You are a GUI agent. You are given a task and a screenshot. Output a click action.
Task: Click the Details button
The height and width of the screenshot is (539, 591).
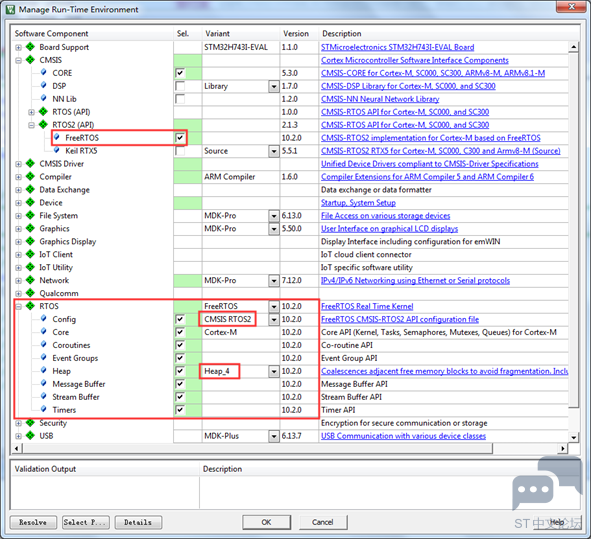[138, 522]
